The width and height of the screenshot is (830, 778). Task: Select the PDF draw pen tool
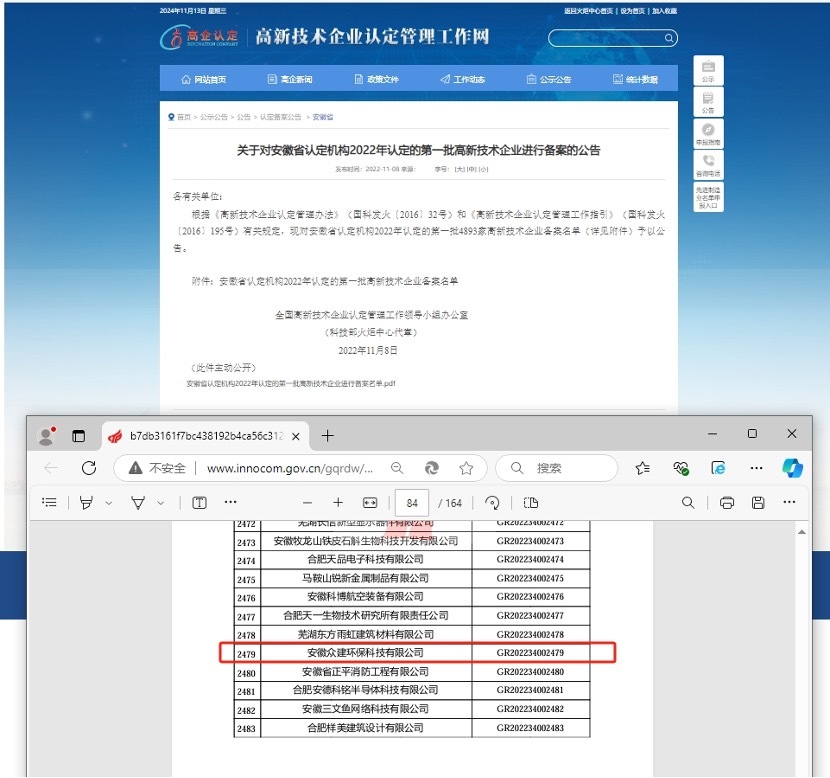click(138, 503)
